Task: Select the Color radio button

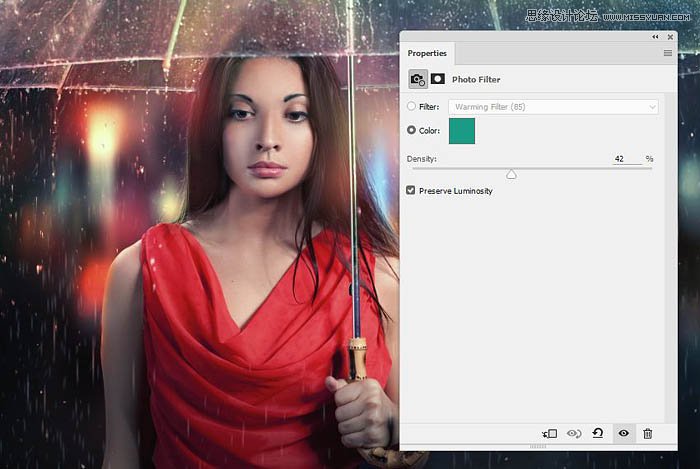Action: click(x=412, y=130)
